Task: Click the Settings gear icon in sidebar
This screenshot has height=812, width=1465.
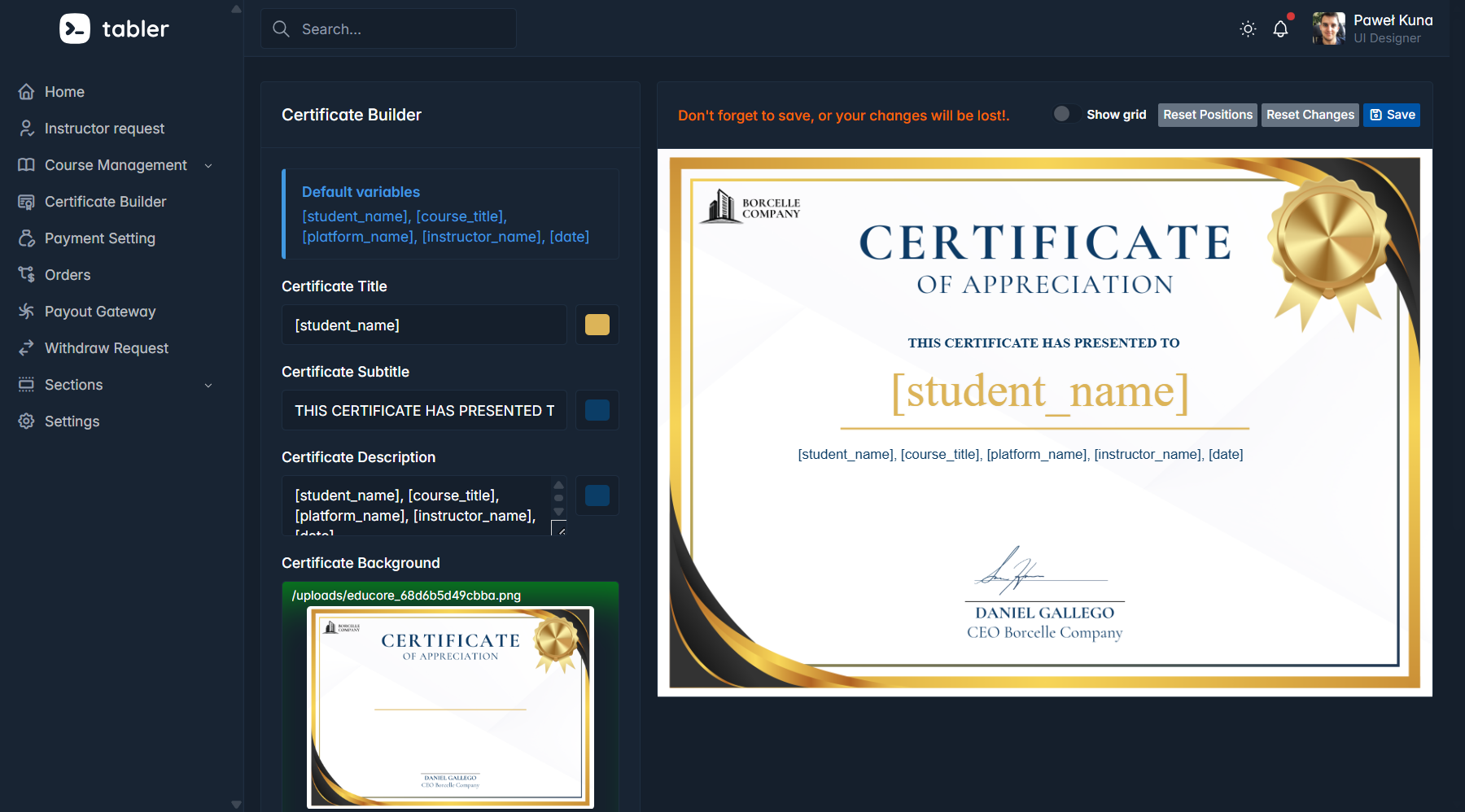Action: click(x=27, y=421)
